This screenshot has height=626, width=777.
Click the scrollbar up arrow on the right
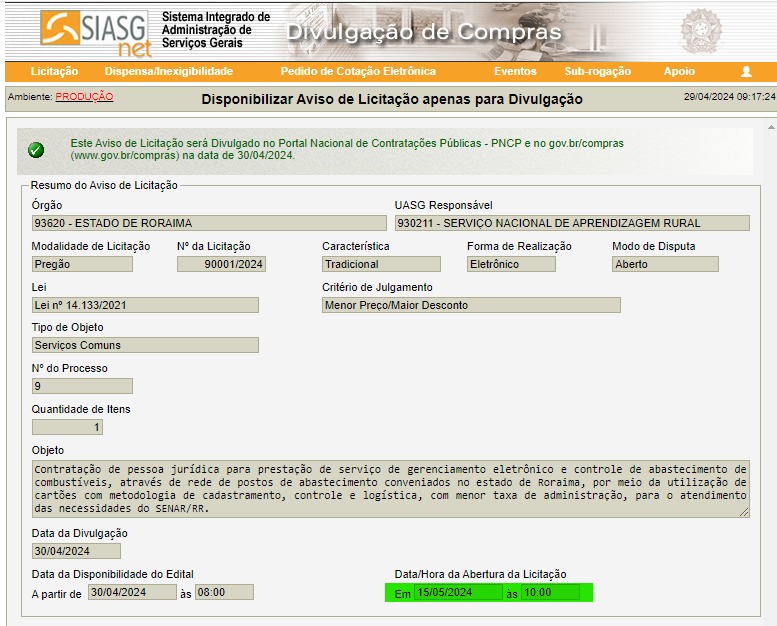(771, 128)
